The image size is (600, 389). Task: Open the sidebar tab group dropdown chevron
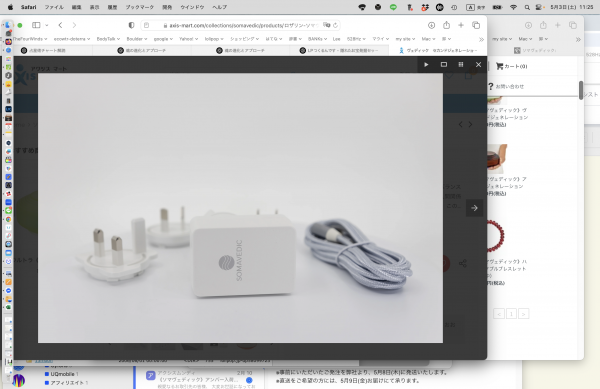[x=47, y=25]
